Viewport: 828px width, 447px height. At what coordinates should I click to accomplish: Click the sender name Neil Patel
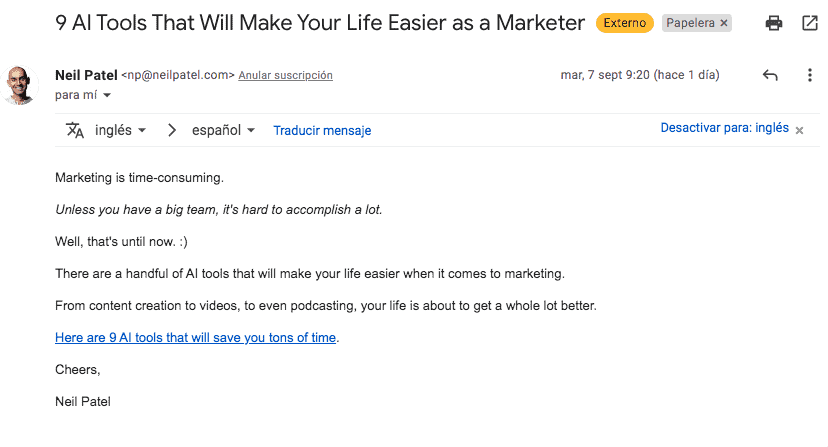click(x=86, y=75)
